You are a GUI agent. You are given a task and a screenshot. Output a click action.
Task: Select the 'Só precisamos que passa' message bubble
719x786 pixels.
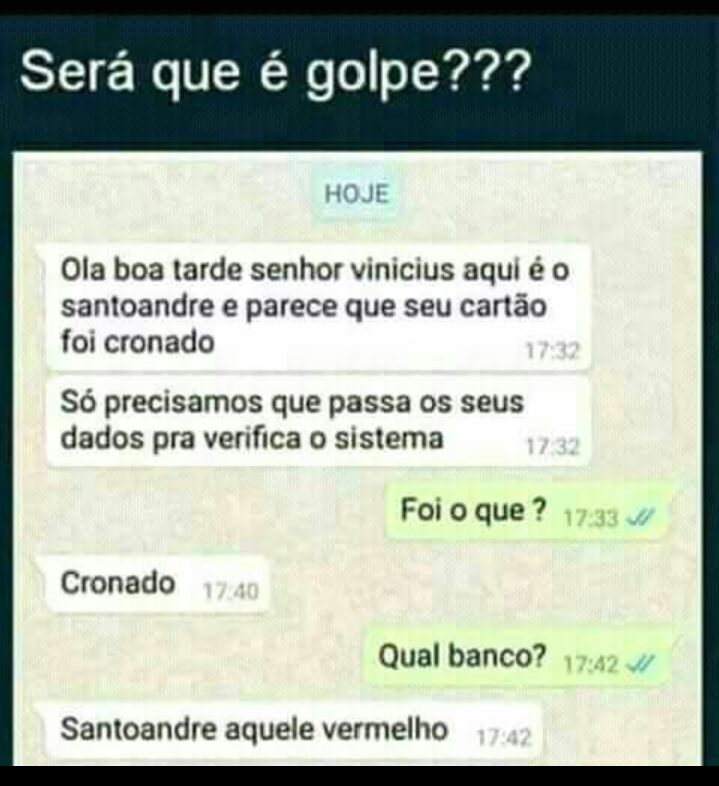[x=318, y=421]
